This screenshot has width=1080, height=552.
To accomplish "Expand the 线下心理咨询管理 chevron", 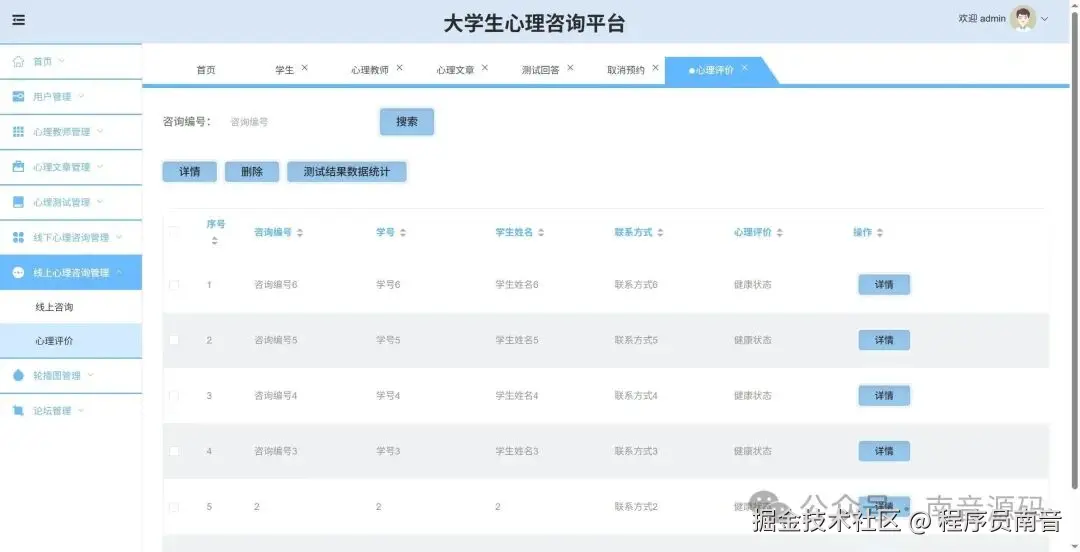I will [118, 236].
